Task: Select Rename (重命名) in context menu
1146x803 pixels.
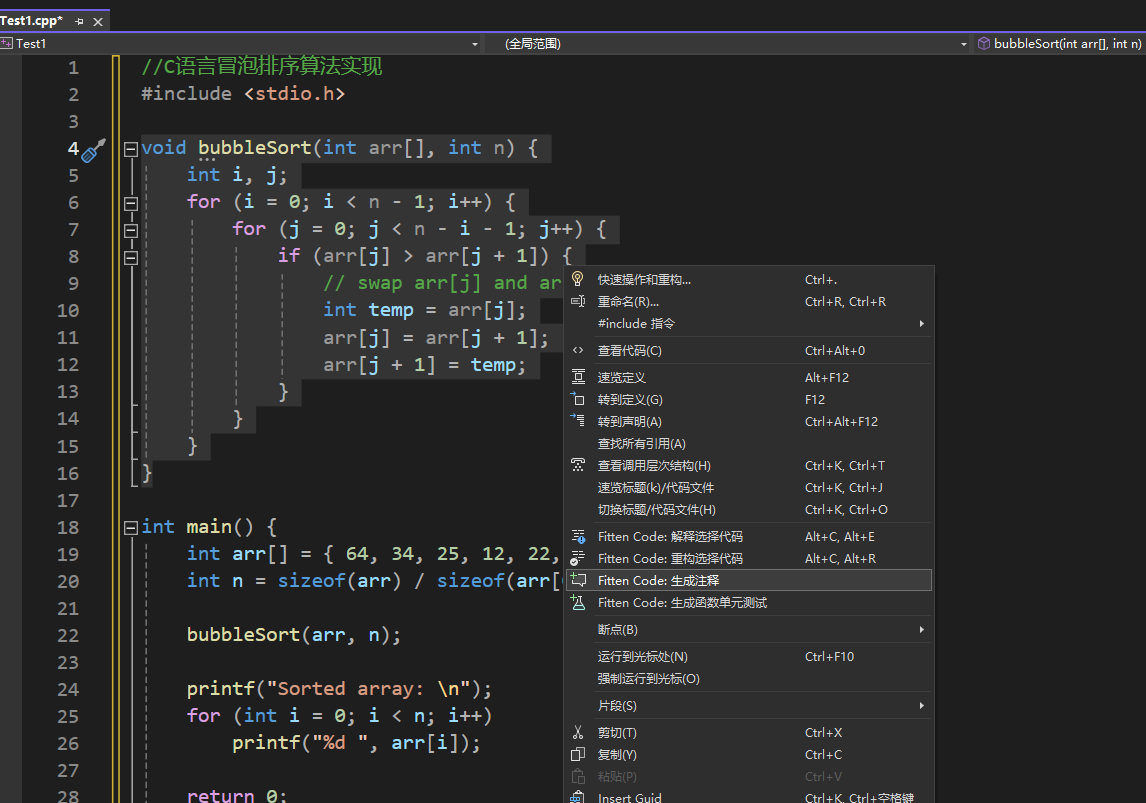Action: click(x=628, y=302)
